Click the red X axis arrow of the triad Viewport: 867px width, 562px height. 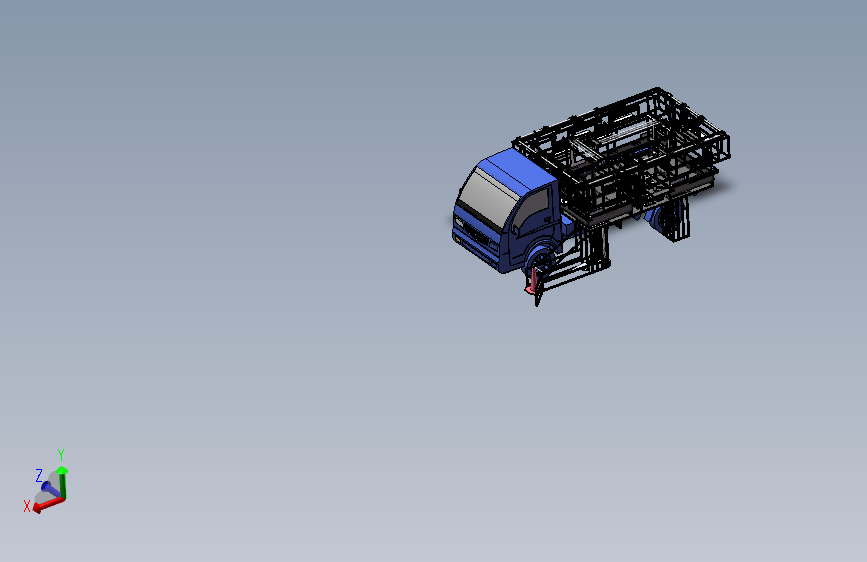[x=48, y=504]
